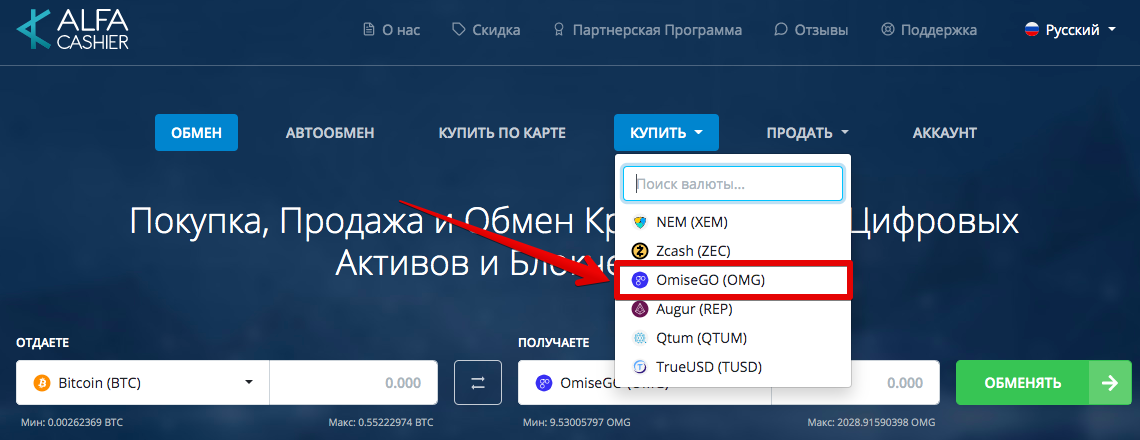Go to the Аккаунт tab
Viewport: 1140px width, 440px height.
[x=944, y=132]
